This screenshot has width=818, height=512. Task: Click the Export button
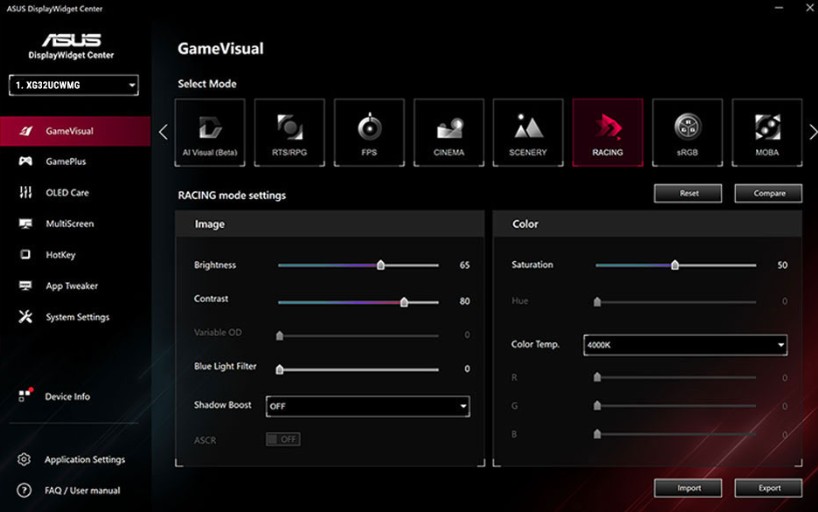[768, 488]
